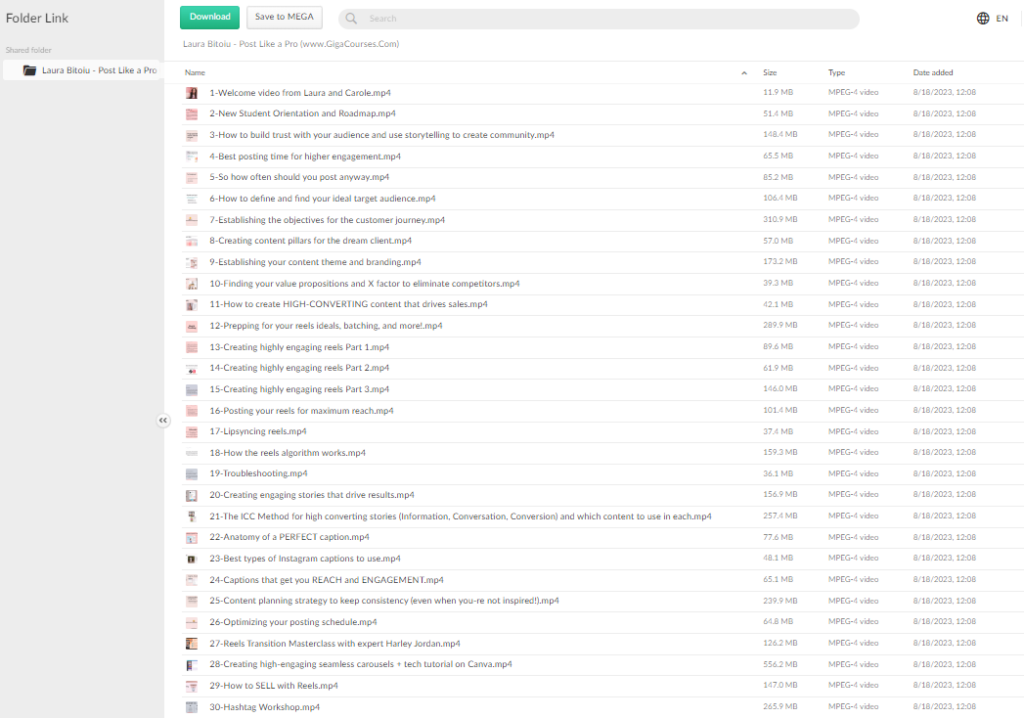The image size is (1024, 718).
Task: Open the language globe icon
Action: click(x=982, y=18)
